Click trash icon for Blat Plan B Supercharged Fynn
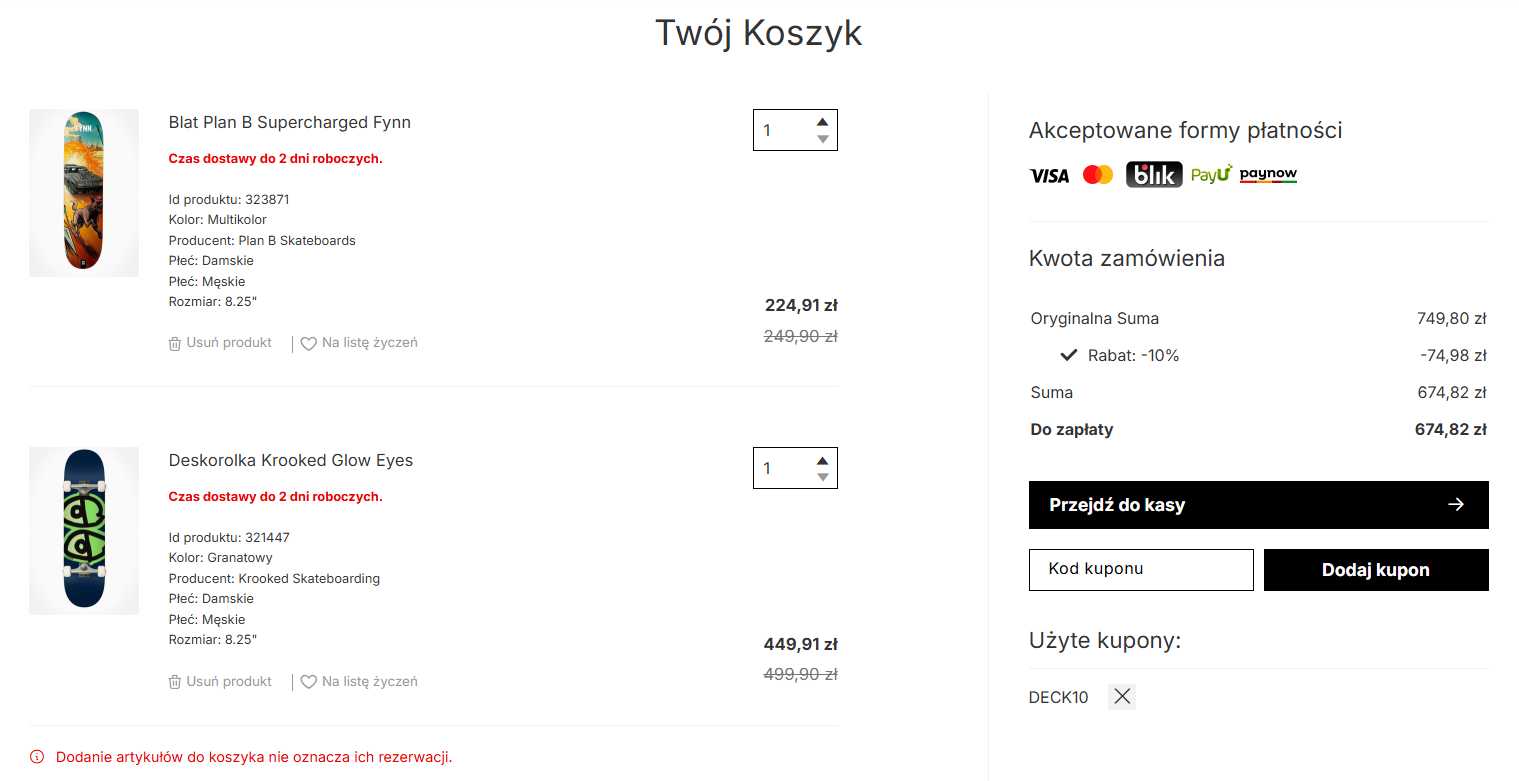This screenshot has height=781, width=1519. (x=175, y=343)
